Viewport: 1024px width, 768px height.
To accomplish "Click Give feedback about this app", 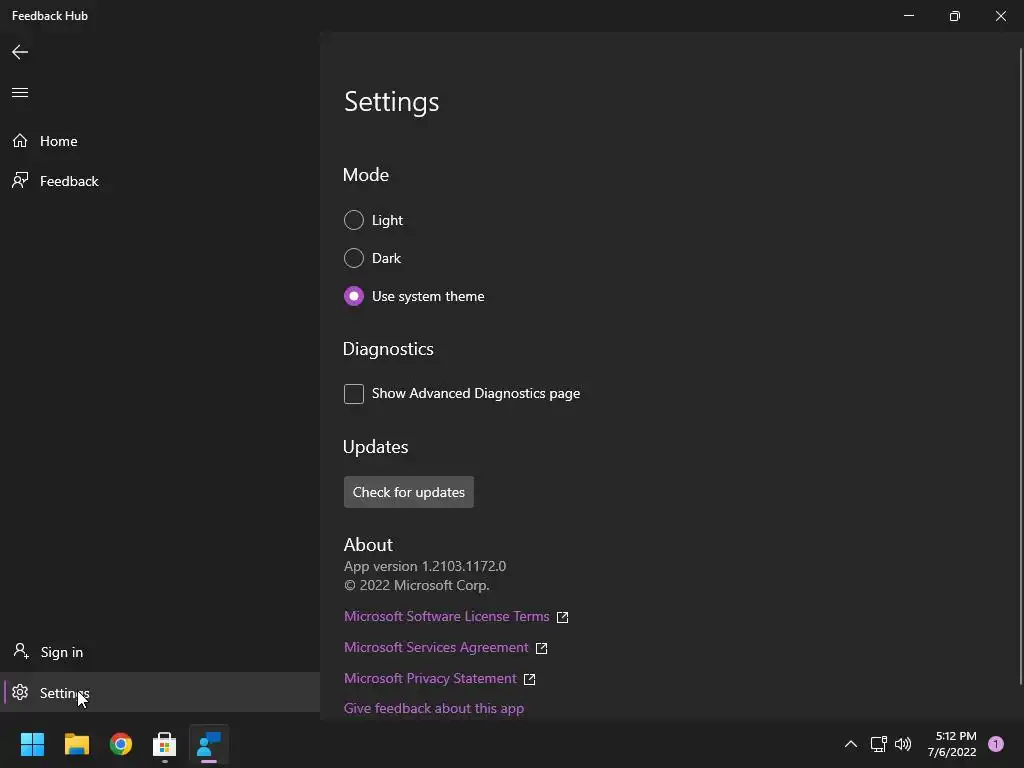I will pos(434,709).
